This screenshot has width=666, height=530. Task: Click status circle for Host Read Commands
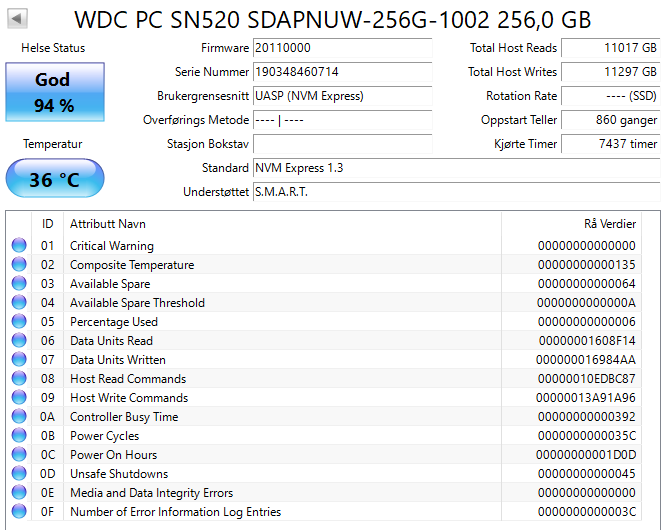tap(19, 378)
